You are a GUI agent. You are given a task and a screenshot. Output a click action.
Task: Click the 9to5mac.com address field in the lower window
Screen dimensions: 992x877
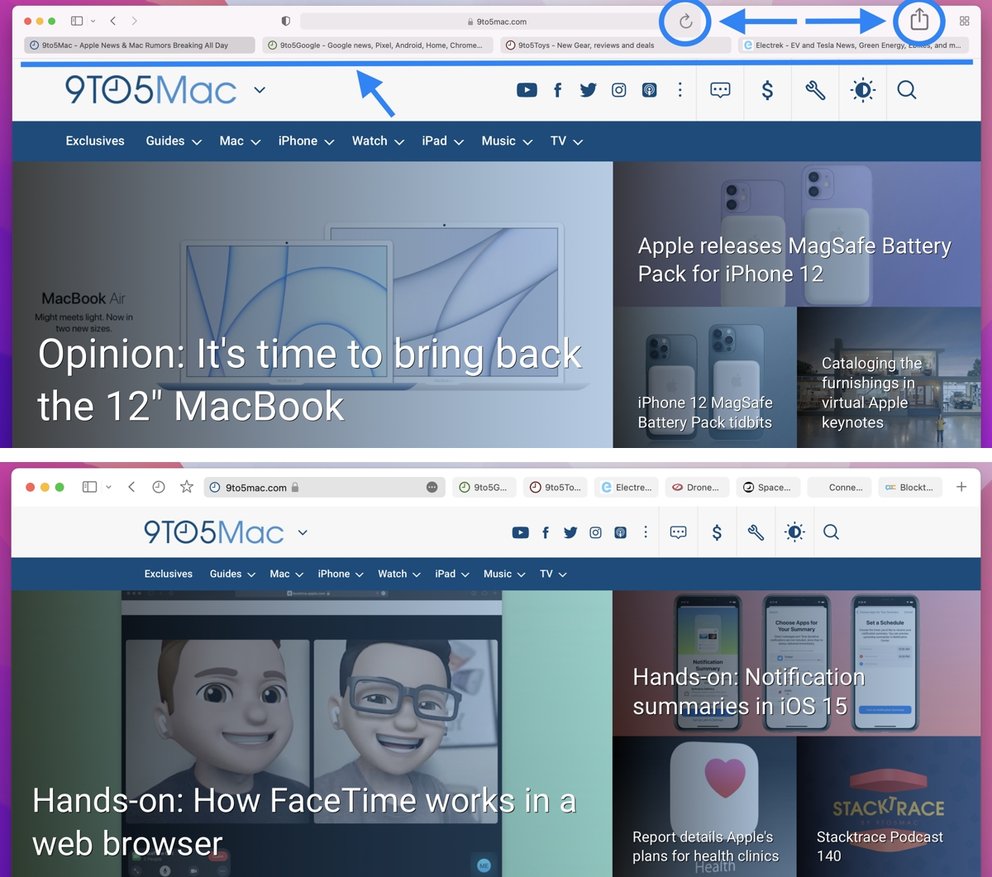click(324, 487)
